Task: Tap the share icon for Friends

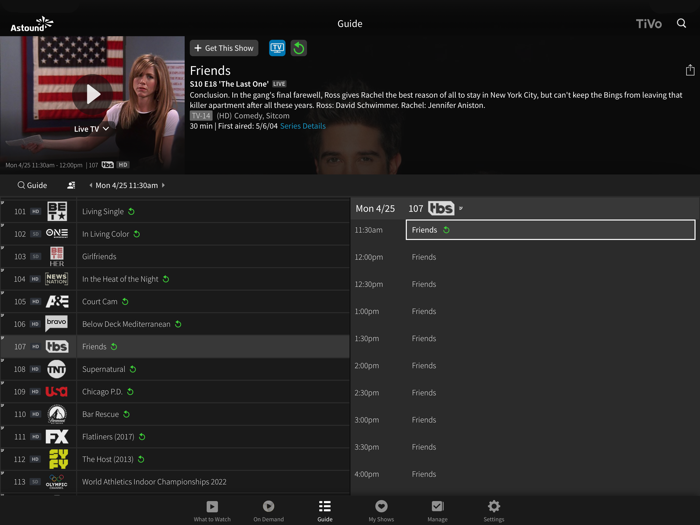Action: click(x=690, y=70)
